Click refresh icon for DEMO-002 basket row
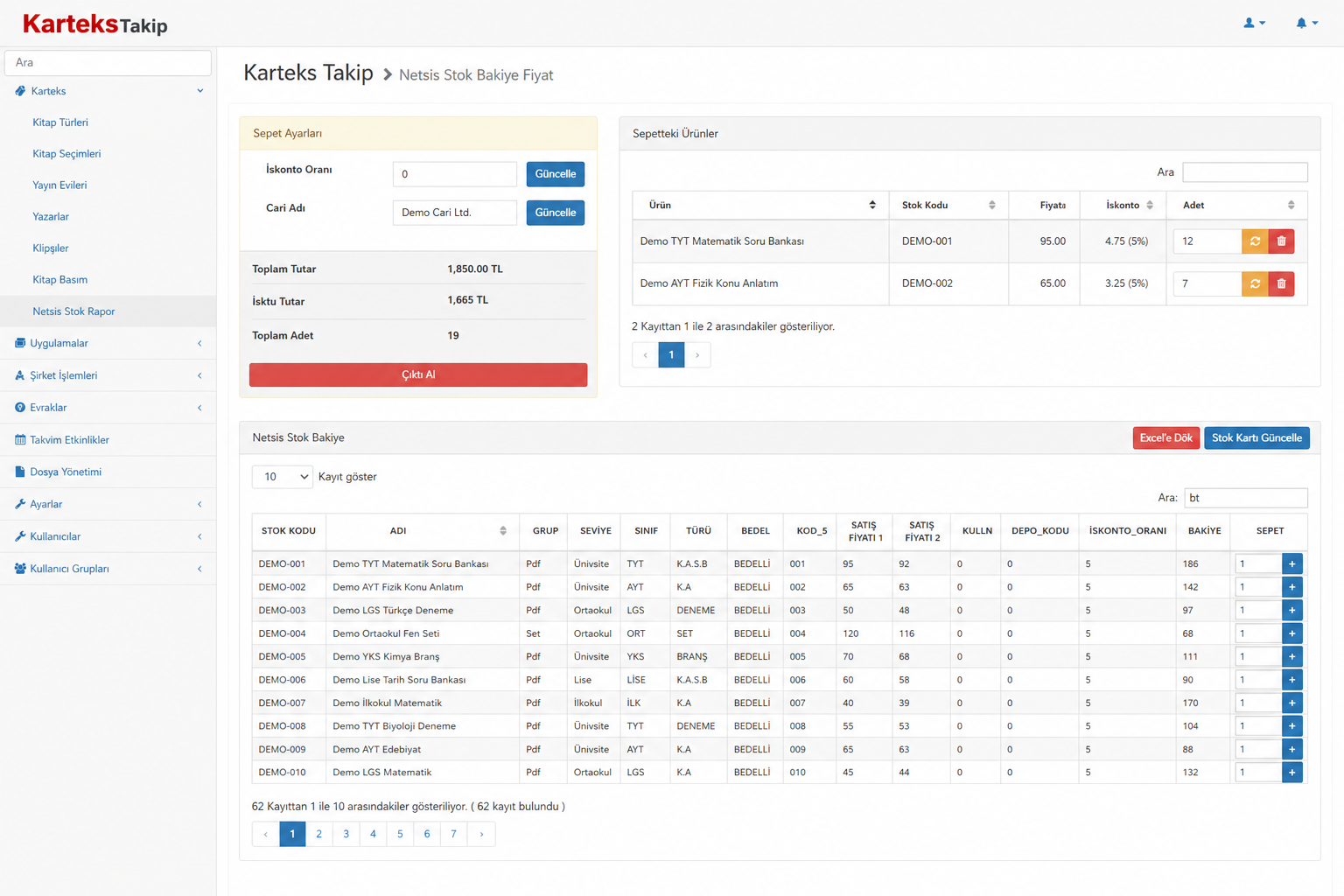 pos(1255,283)
